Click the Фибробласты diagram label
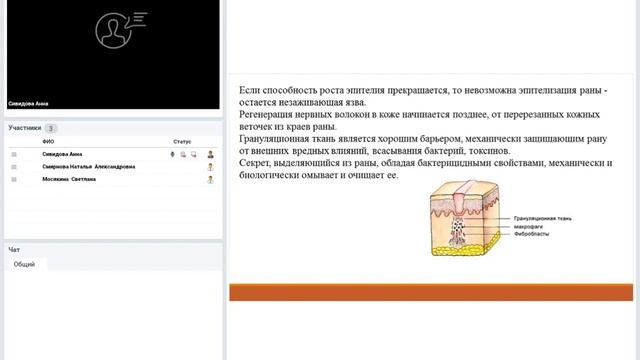Viewport: 640px width, 360px height. (531, 234)
